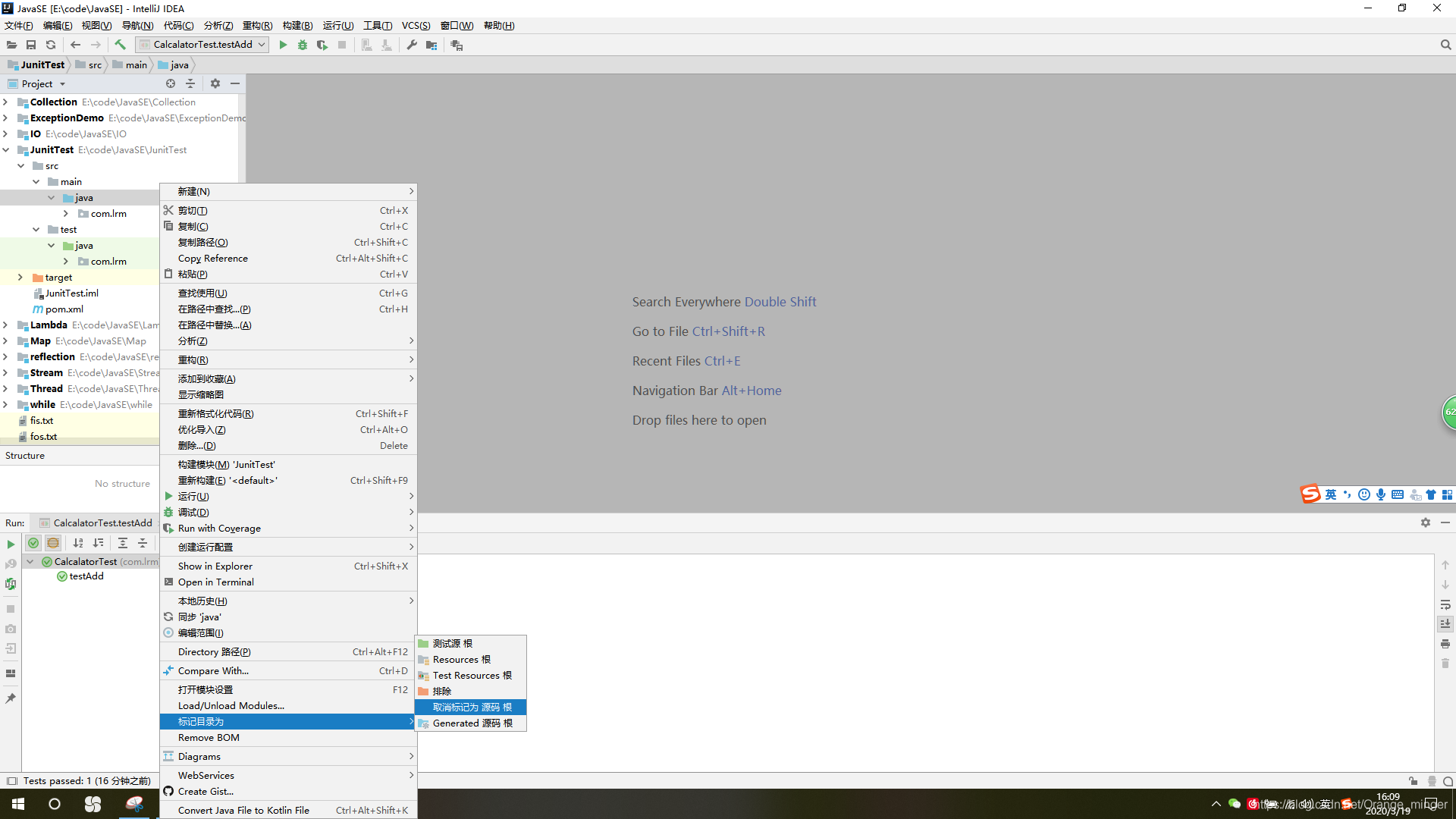Select testAdd in test results tree
Image resolution: width=1456 pixels, height=819 pixels.
click(x=80, y=576)
